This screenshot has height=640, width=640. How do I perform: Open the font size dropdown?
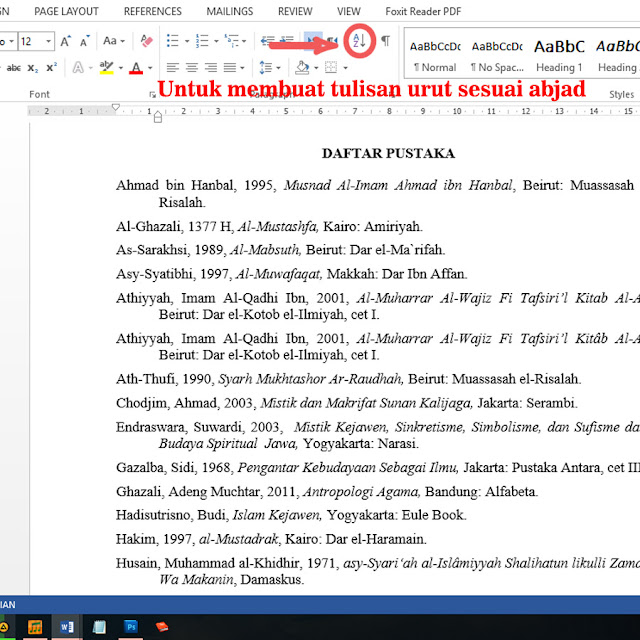pos(48,41)
